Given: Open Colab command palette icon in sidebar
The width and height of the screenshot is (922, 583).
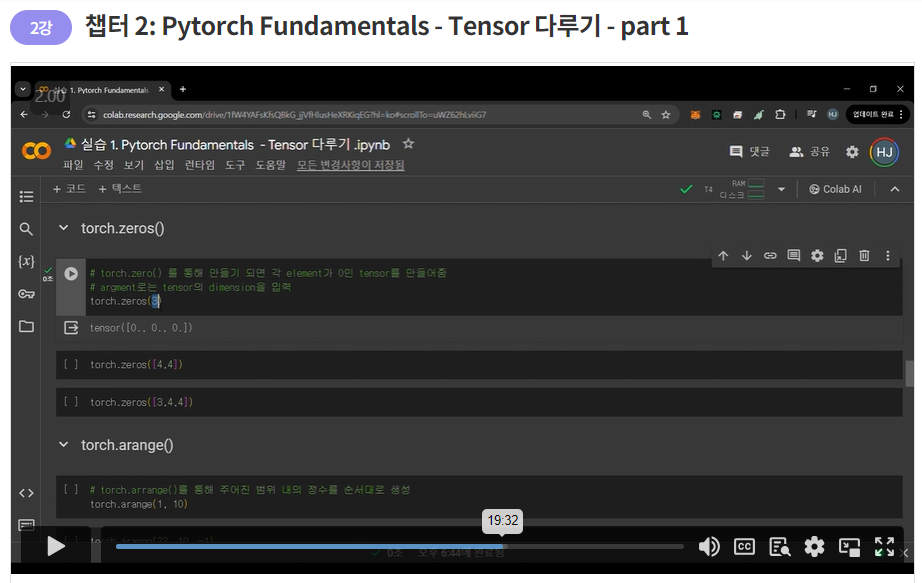Looking at the screenshot, I should [x=26, y=524].
